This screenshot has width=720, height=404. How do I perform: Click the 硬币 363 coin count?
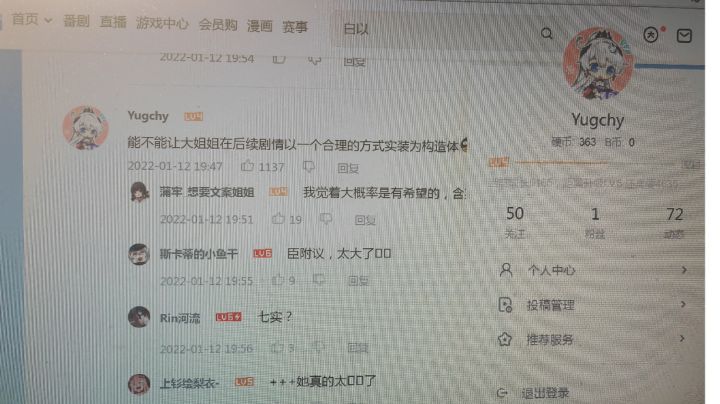tap(573, 142)
